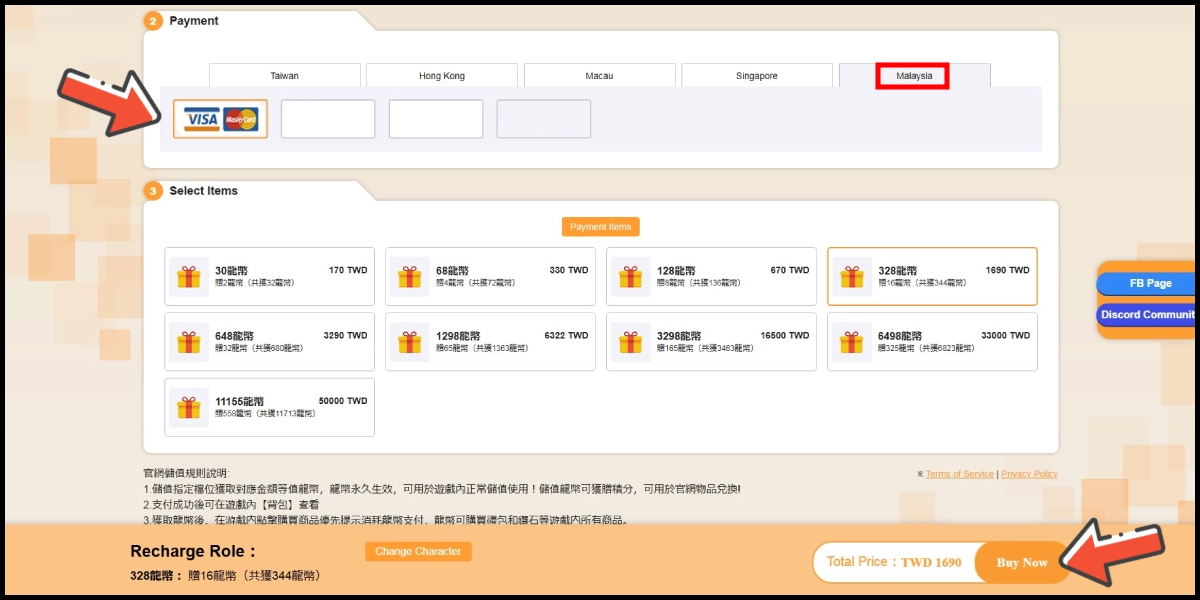Switch to the Taiwan payment tab
Image resolution: width=1200 pixels, height=600 pixels.
click(284, 76)
